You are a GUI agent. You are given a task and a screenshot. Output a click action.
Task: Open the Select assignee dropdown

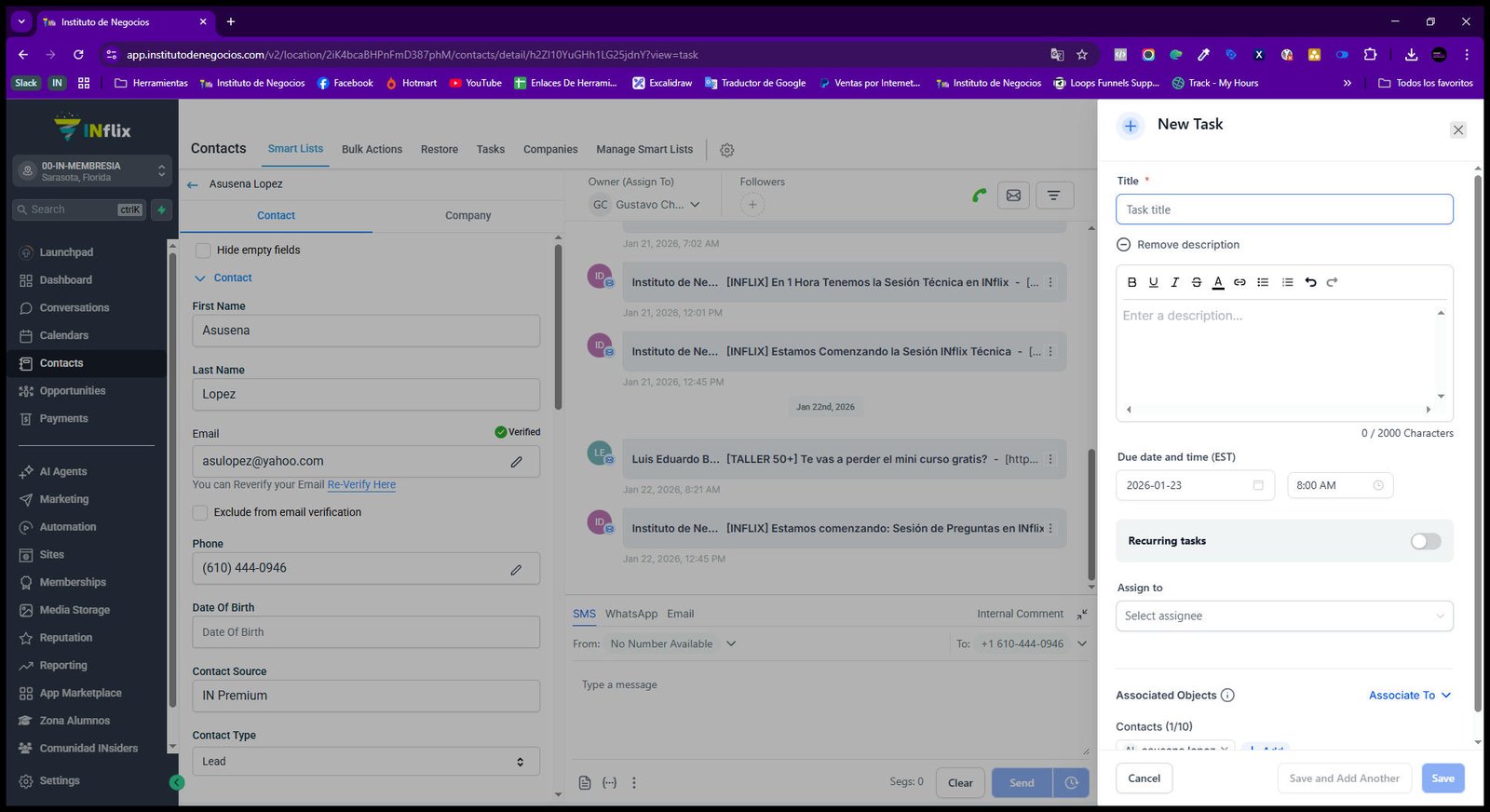click(x=1284, y=616)
